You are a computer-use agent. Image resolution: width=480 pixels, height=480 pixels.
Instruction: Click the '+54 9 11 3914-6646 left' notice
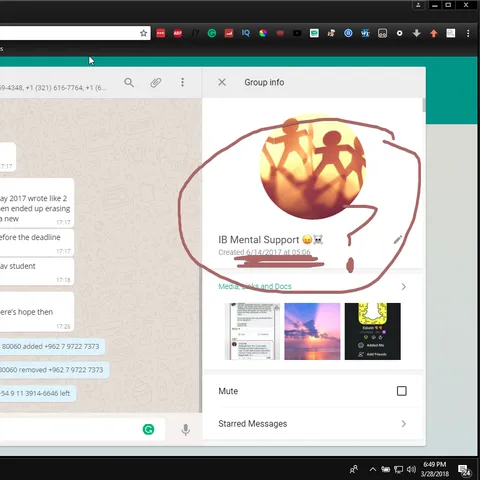(x=37, y=393)
